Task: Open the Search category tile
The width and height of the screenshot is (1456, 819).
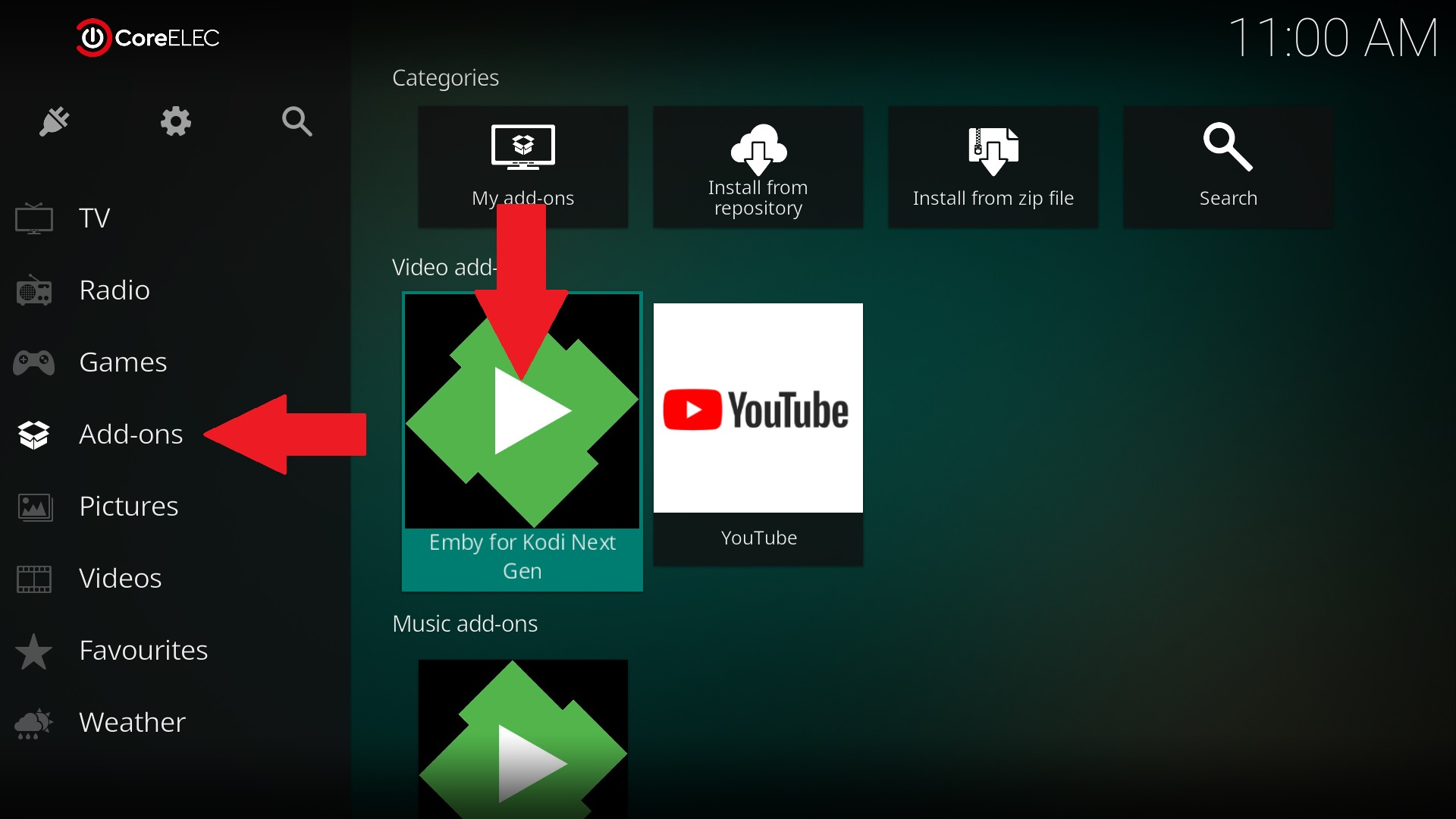Action: click(x=1228, y=167)
